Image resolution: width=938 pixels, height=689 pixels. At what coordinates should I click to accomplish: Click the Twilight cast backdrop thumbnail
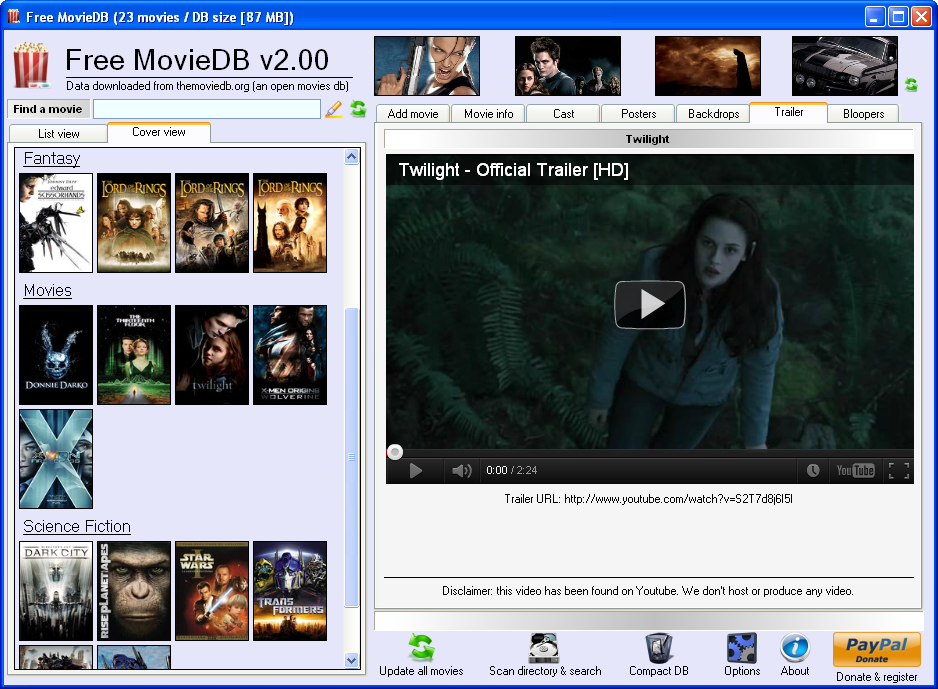click(568, 66)
